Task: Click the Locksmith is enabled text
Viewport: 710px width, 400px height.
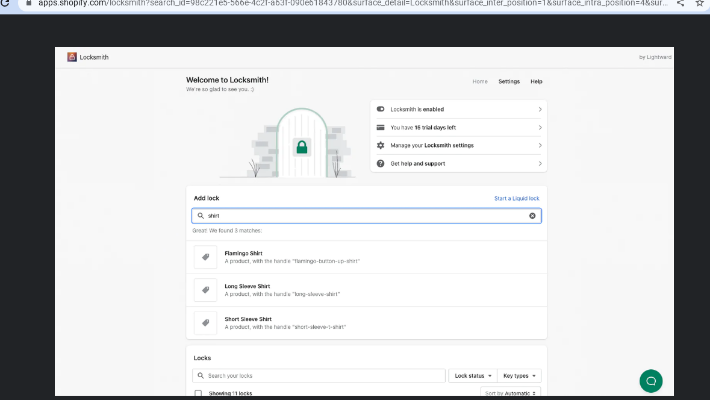Action: point(417,109)
